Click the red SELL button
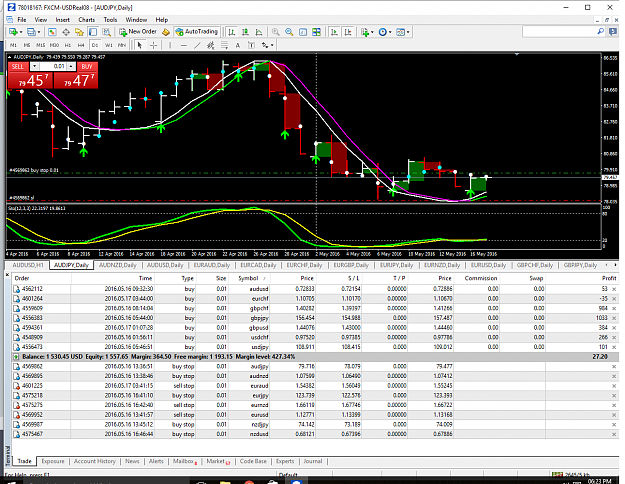This screenshot has width=625, height=484. coord(18,67)
